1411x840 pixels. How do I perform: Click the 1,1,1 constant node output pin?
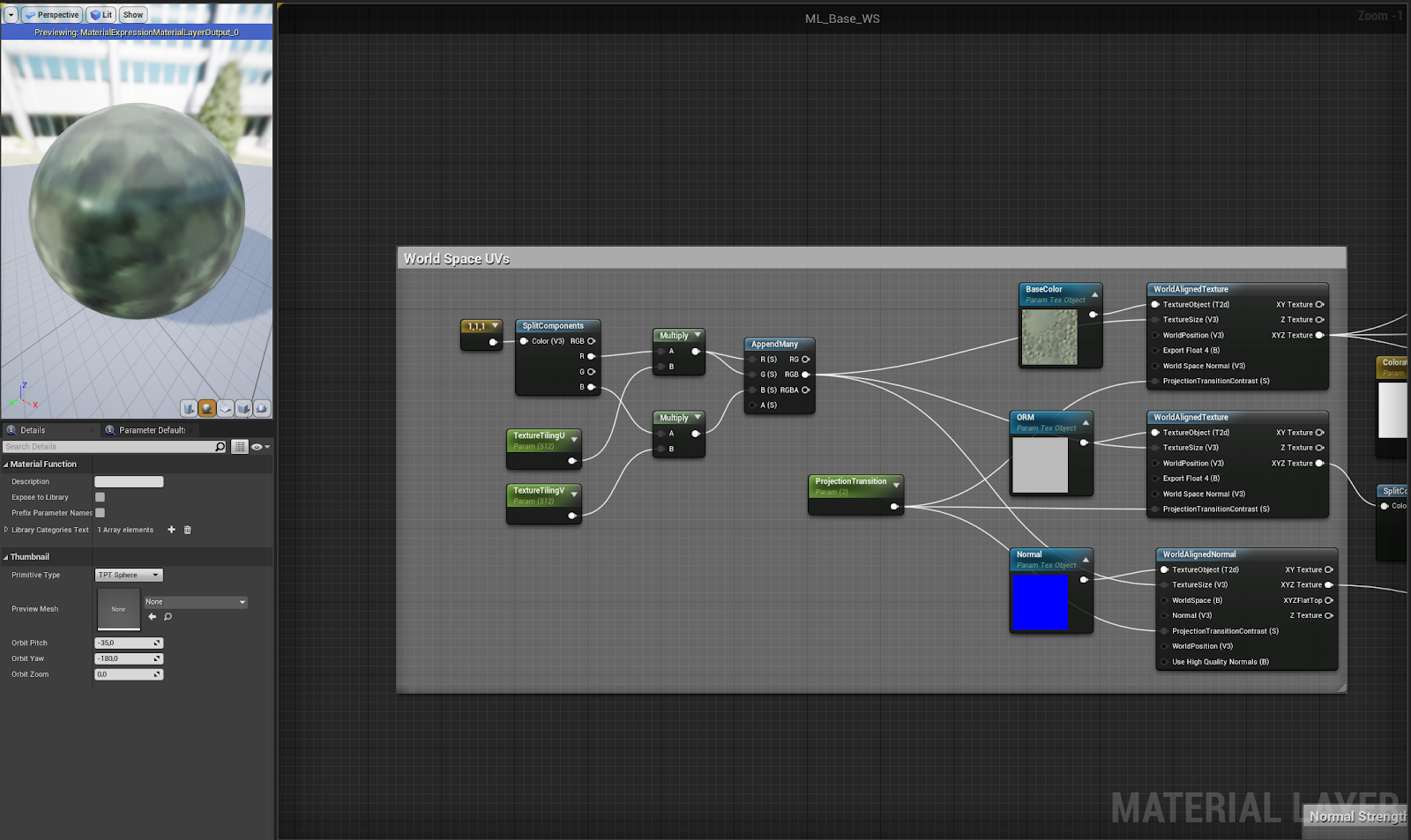pyautogui.click(x=493, y=342)
